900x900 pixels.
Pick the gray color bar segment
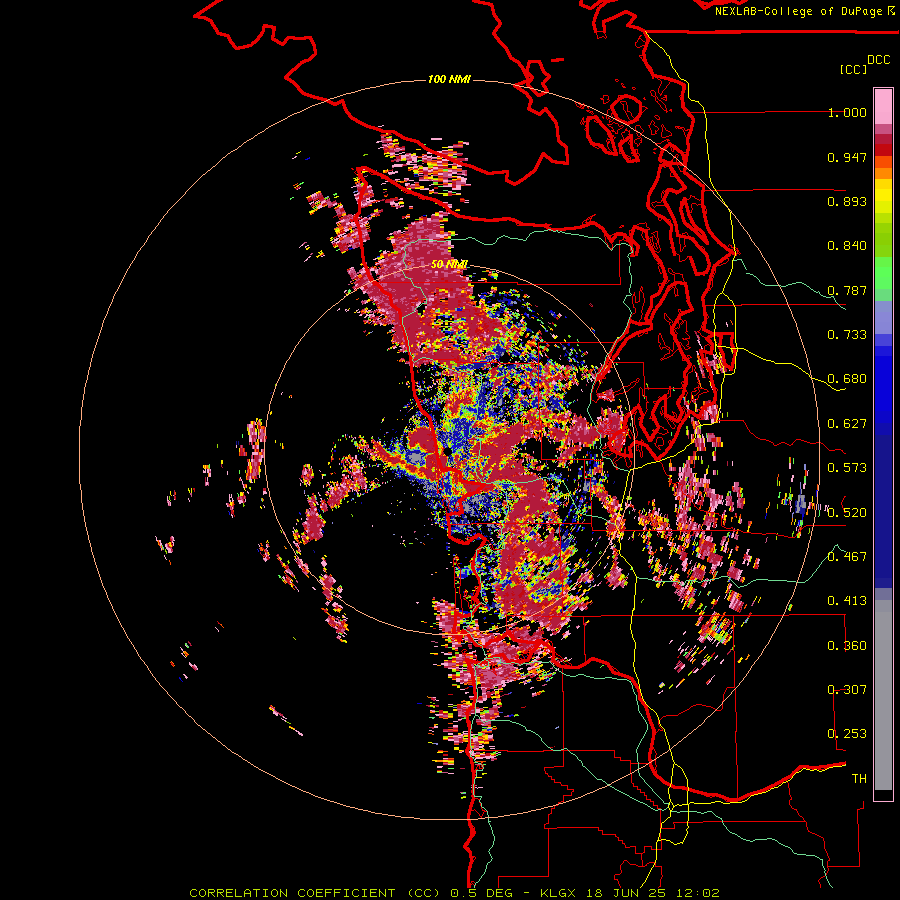pos(883,695)
